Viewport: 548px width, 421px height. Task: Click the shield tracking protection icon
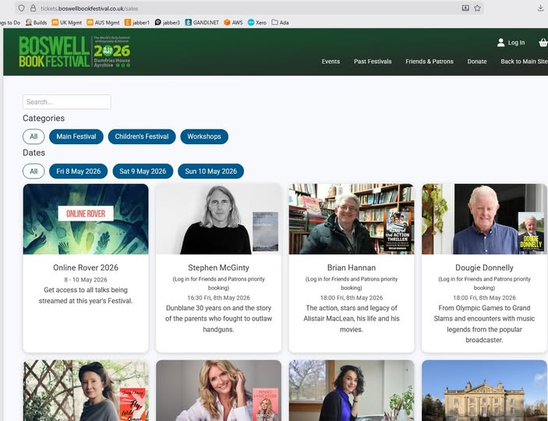click(x=21, y=8)
